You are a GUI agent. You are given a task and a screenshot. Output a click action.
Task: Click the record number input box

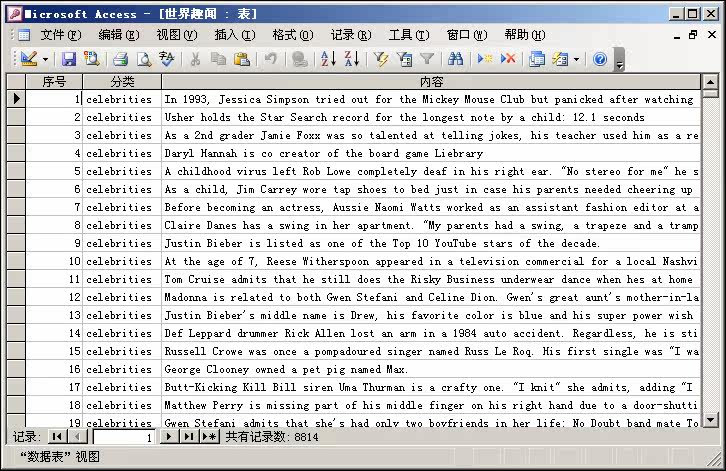pos(124,437)
